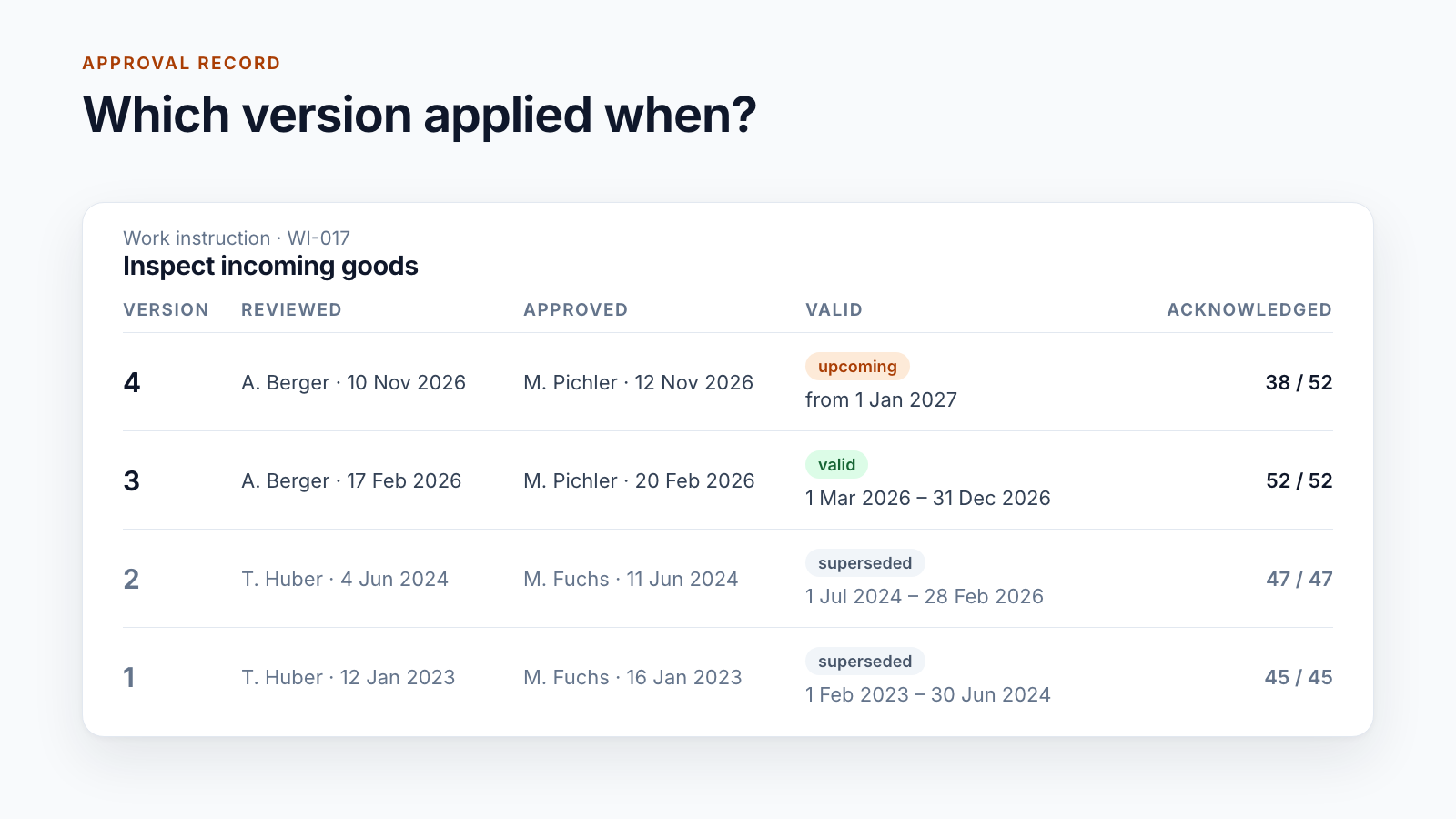Click the VALID column header

pyautogui.click(x=834, y=309)
